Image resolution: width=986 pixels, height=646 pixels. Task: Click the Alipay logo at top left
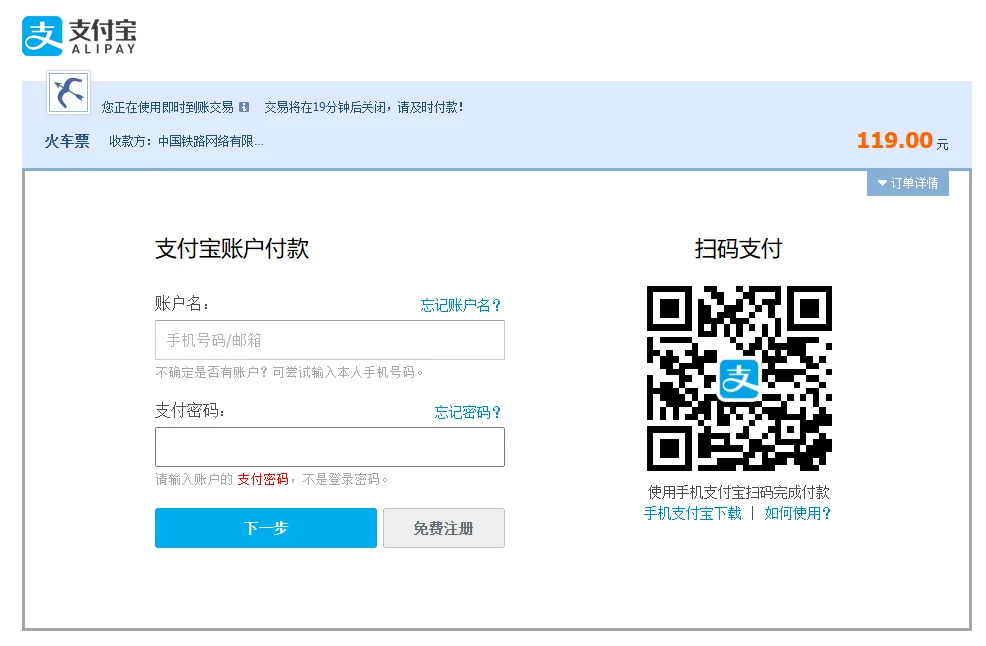point(79,36)
